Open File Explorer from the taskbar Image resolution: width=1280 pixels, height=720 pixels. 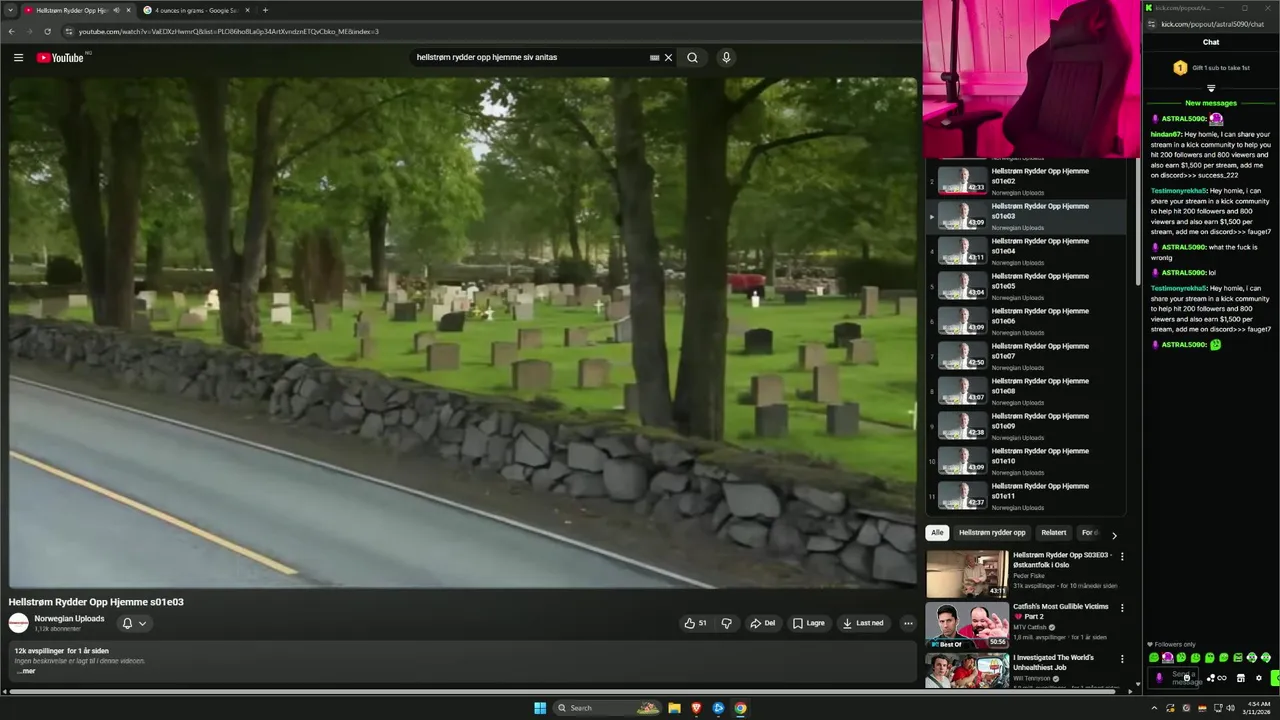674,708
